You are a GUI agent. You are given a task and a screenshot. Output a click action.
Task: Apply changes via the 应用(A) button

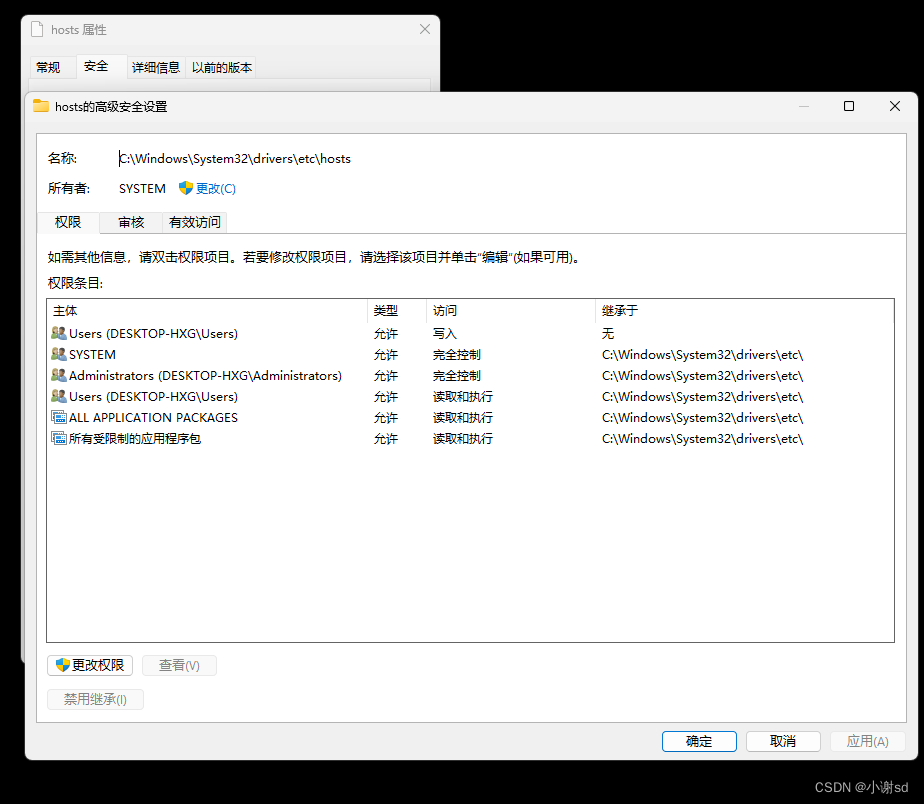click(867, 741)
